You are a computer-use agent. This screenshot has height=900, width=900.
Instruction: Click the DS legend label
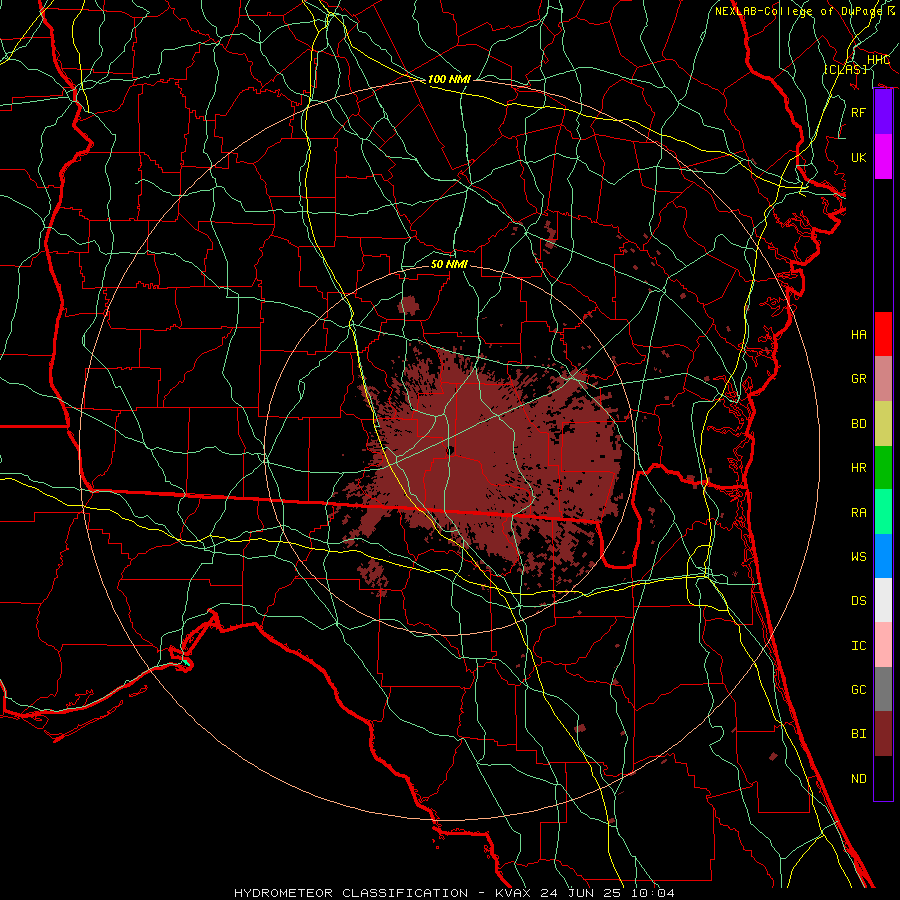858,601
